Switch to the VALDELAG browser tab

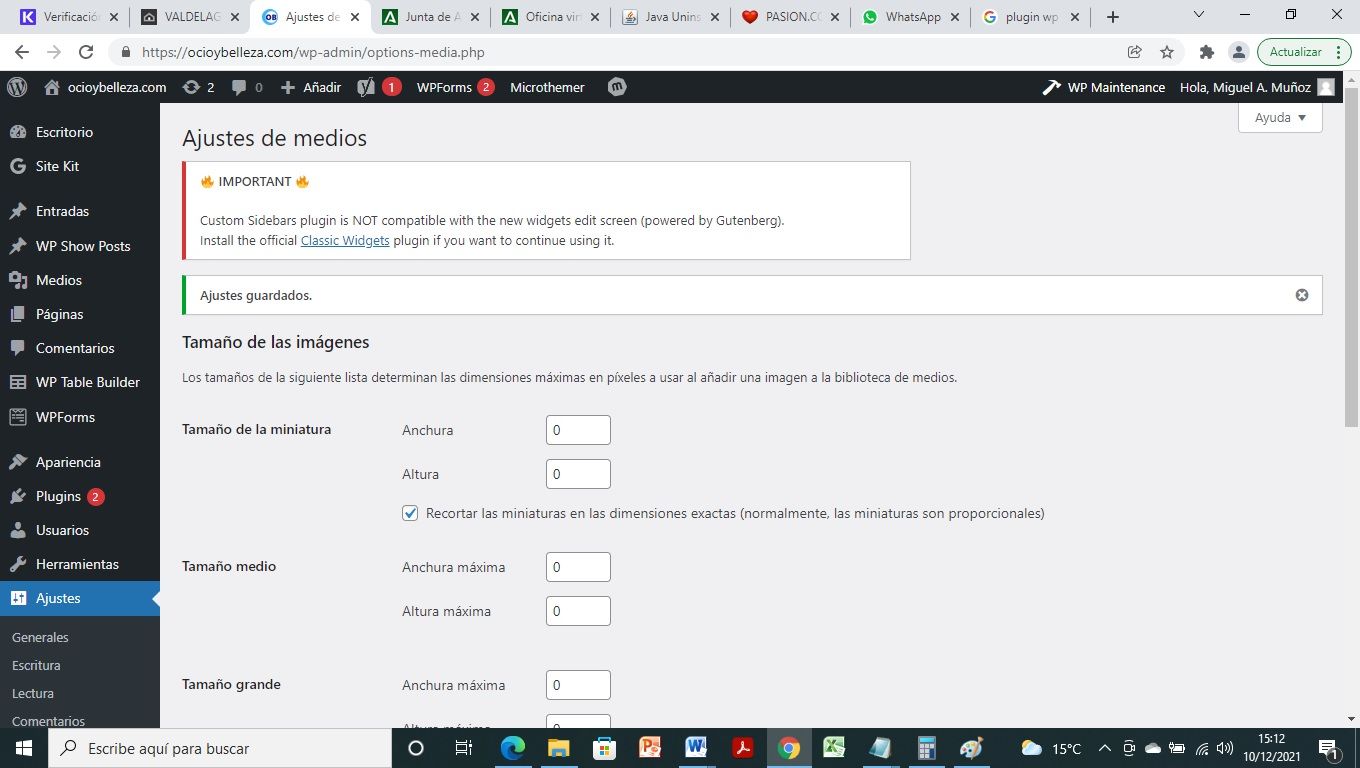pos(190,17)
